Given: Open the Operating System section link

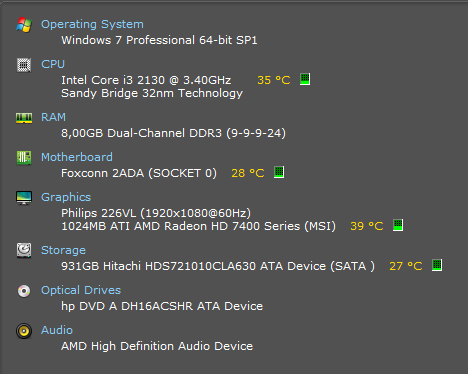Looking at the screenshot, I should pyautogui.click(x=92, y=24).
